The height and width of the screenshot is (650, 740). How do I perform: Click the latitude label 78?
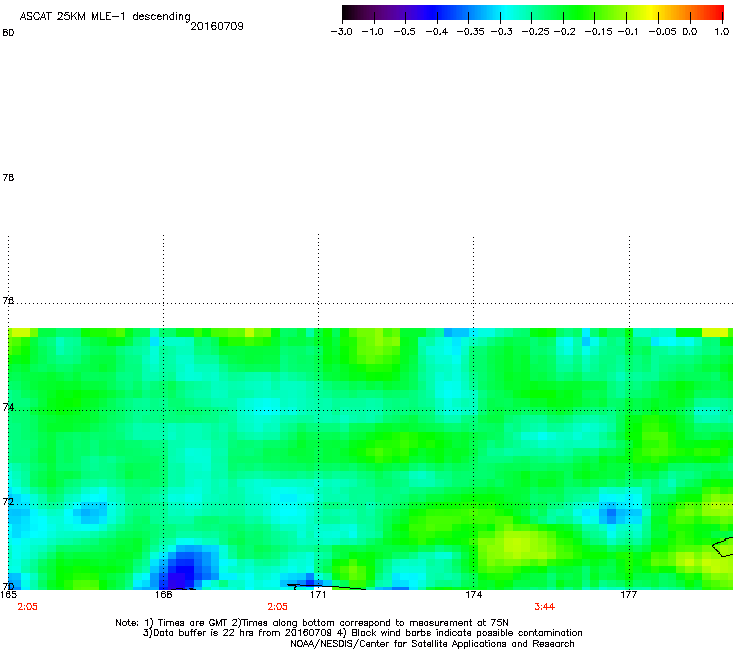tap(8, 177)
